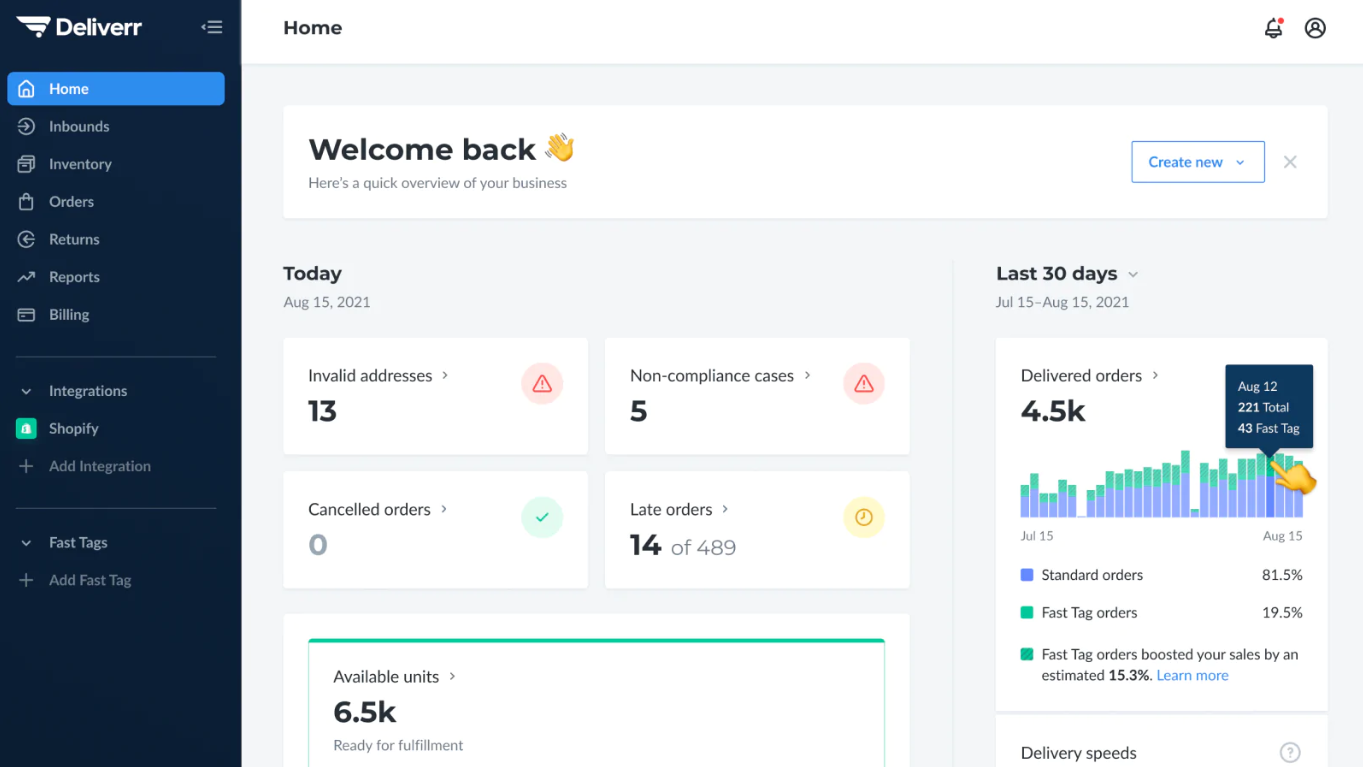Click the Late orders clock icon
This screenshot has width=1363, height=767.
tap(863, 517)
